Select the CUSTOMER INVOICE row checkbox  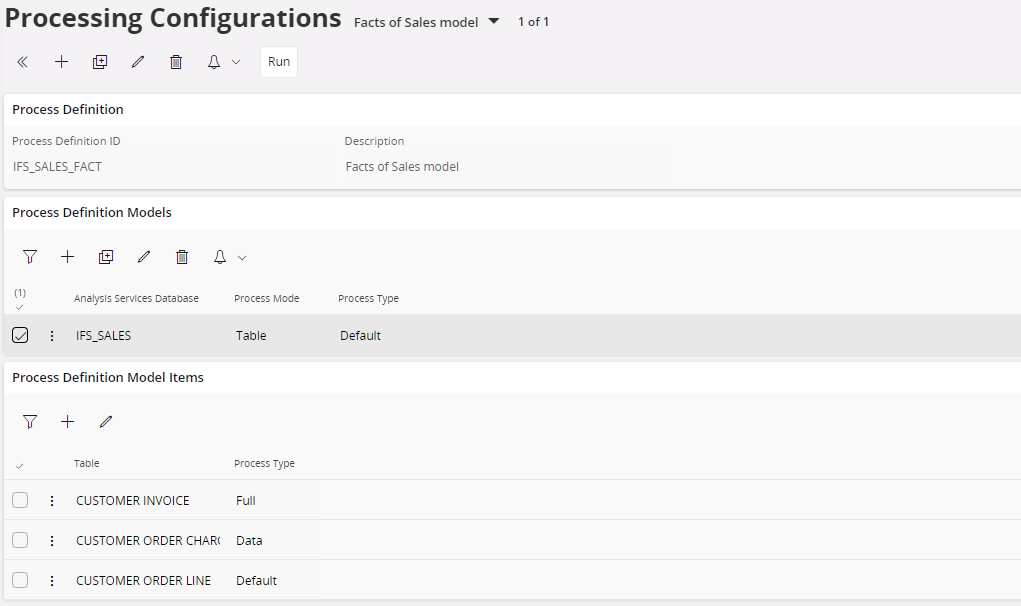(20, 499)
